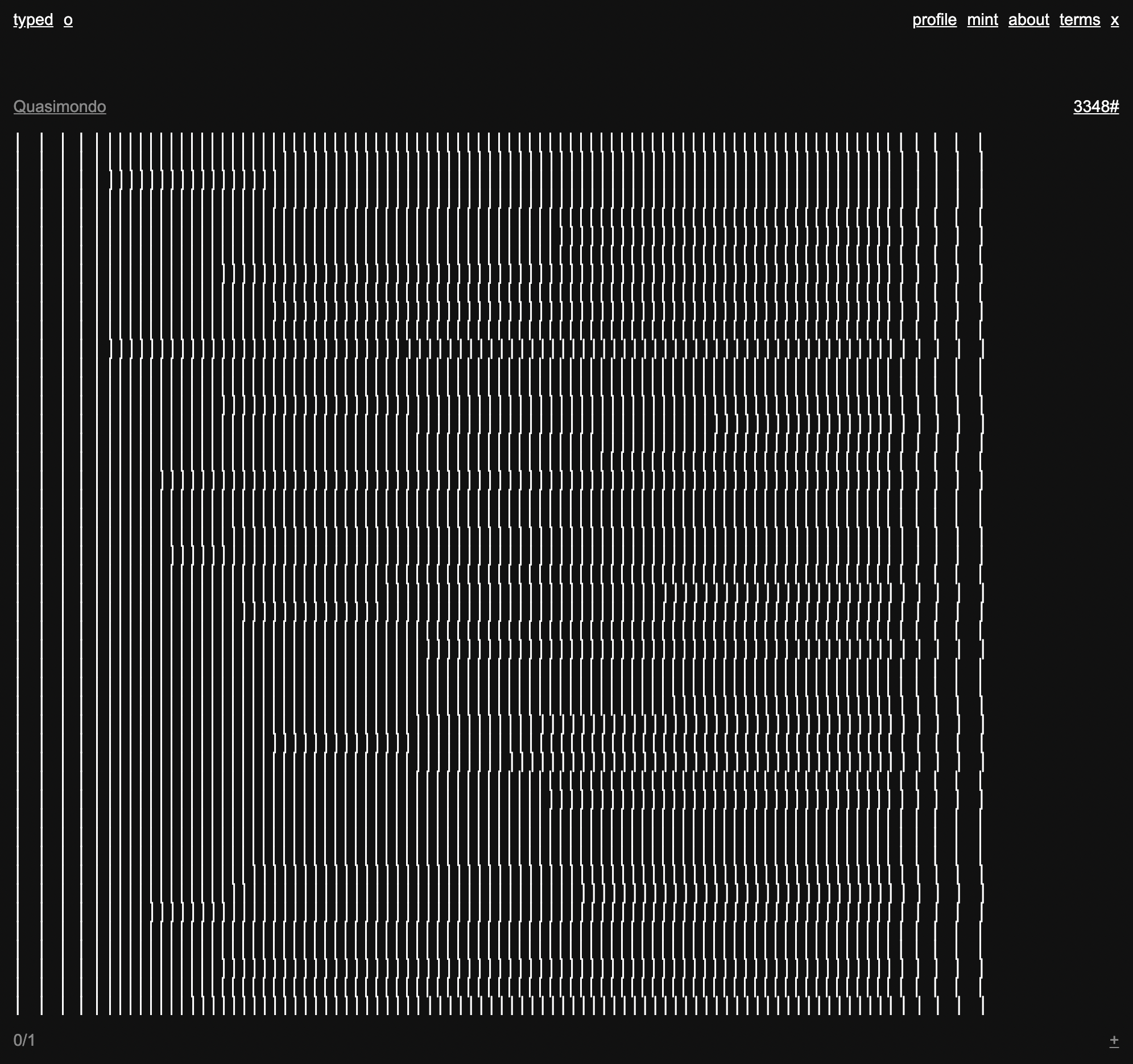
Task: Click the 'x' link in top navigation
Action: 1114,20
